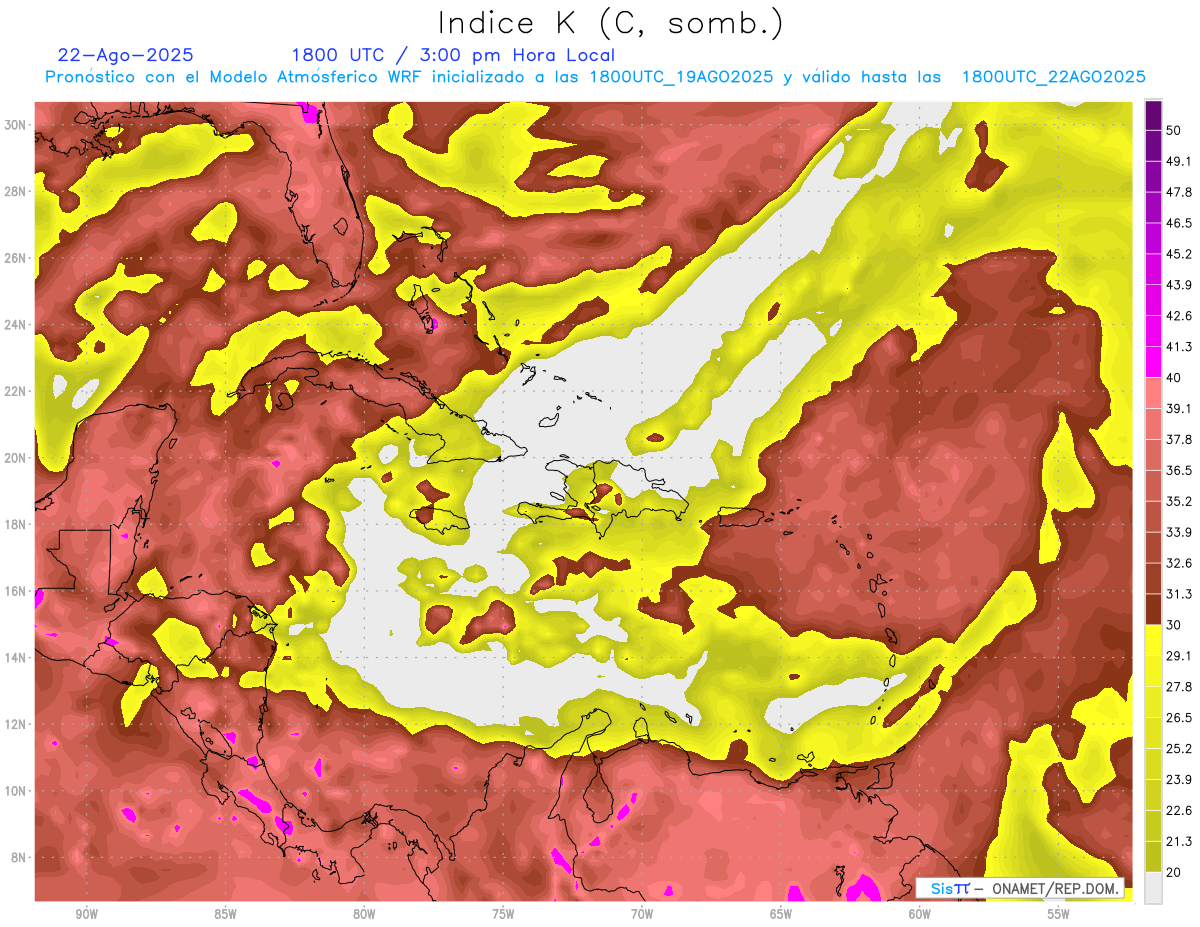
Task: Pick the dark brown swatch between 30 and 31.3
Action: pos(1153,610)
